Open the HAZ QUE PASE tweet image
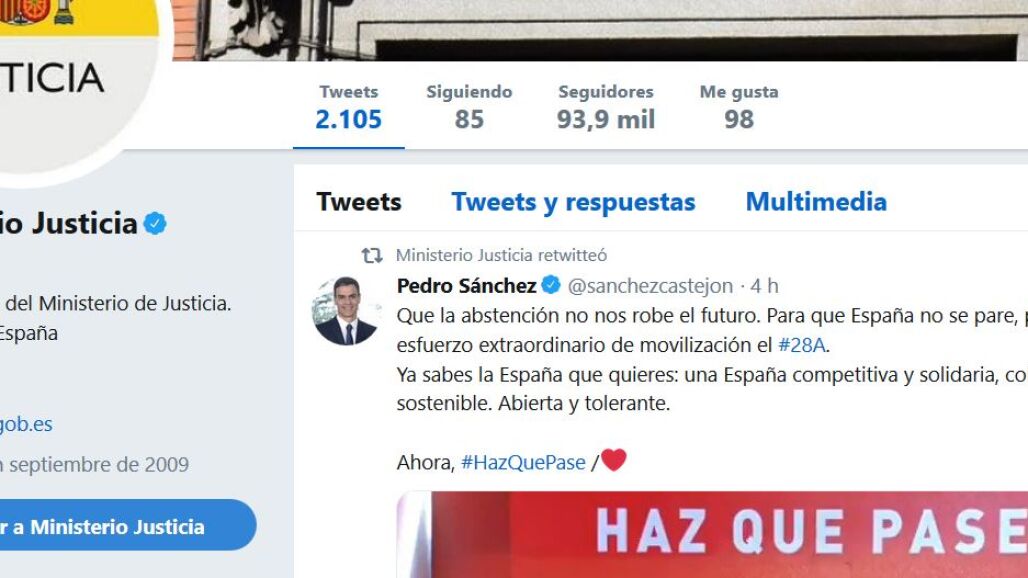The image size is (1028, 578). point(712,535)
